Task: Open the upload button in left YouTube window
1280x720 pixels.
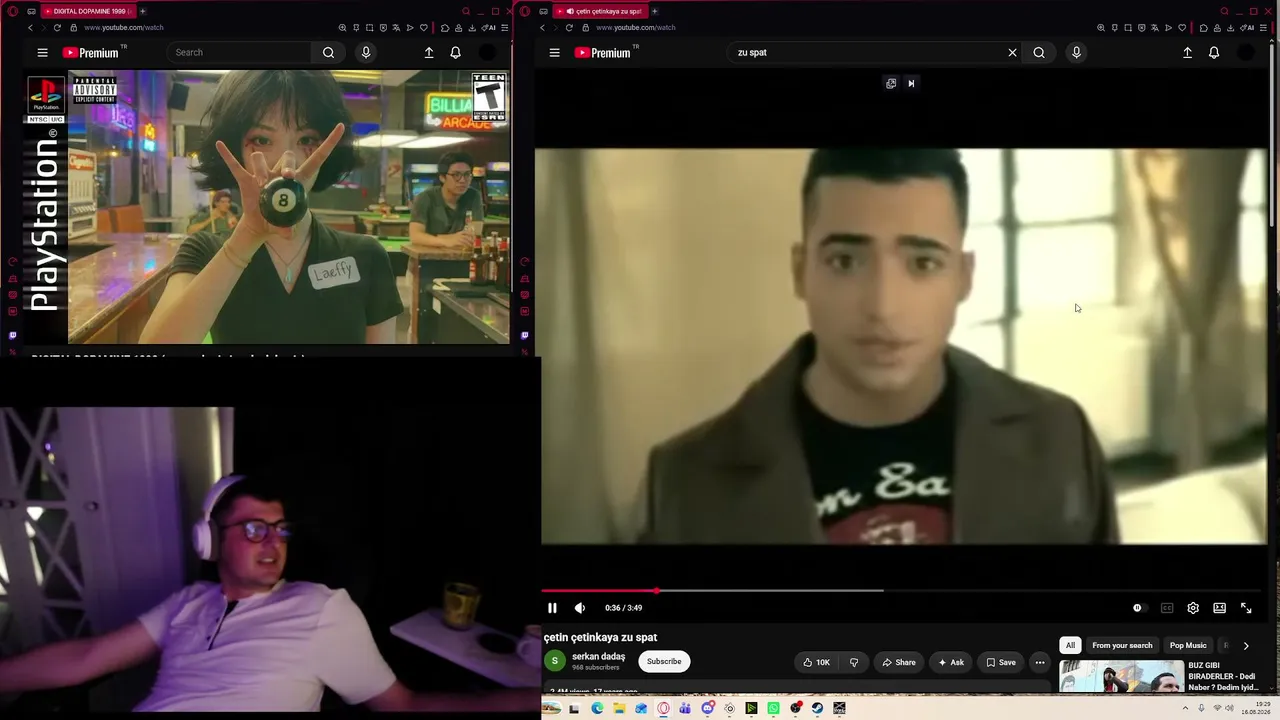Action: 429,53
